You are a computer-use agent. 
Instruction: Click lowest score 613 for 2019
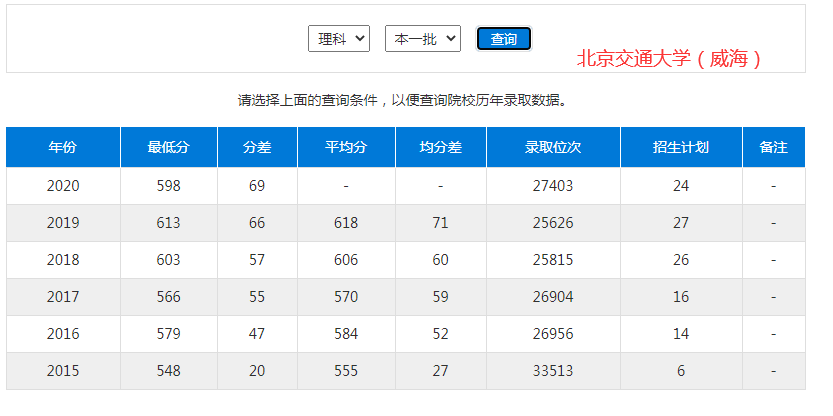click(x=168, y=223)
